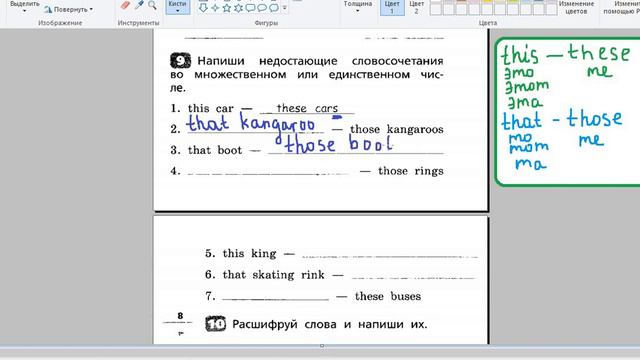
Task: Click the printed text 'those kangaroos'
Action: [x=397, y=129]
